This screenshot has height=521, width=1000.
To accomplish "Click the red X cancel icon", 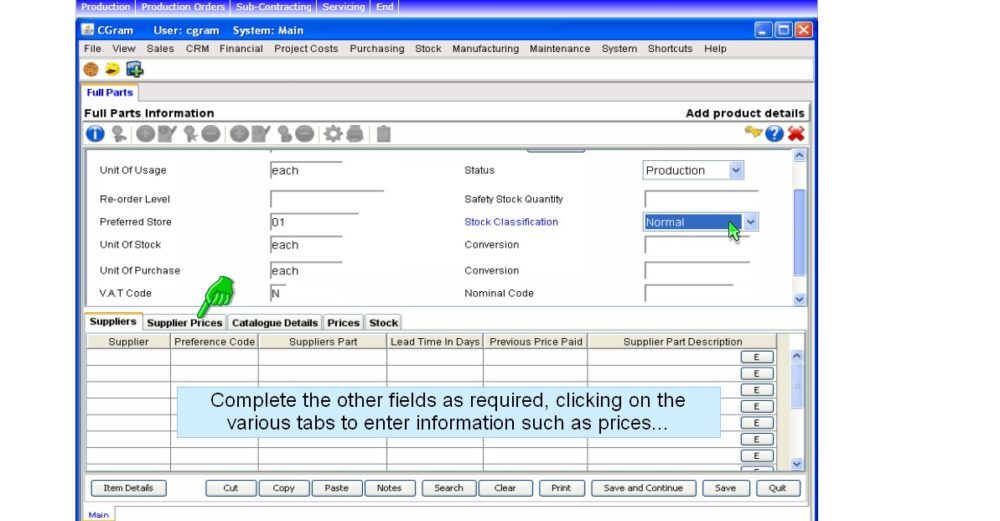I will point(796,133).
